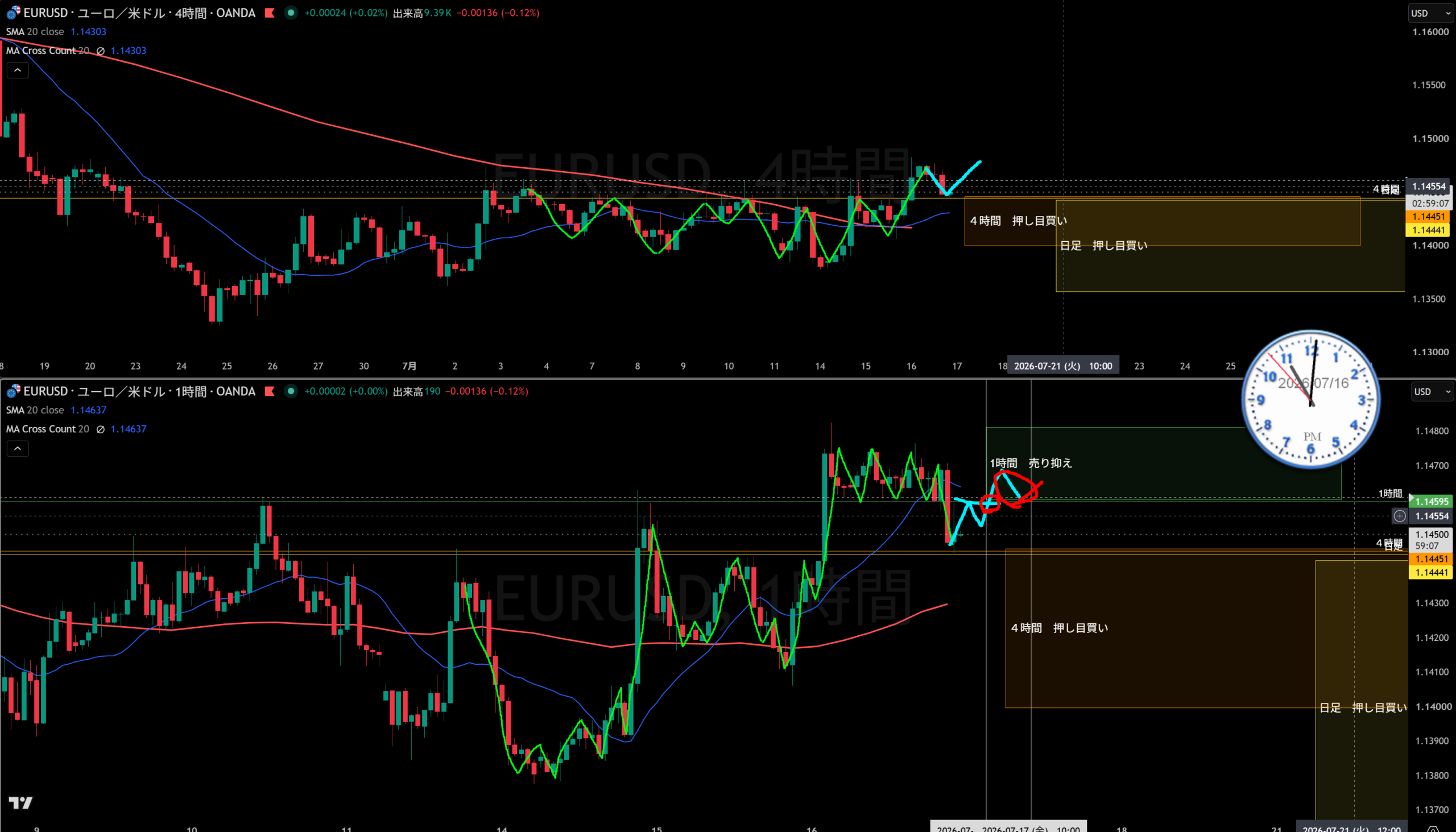
Task: Click the EURUSD symbol flag icon in 1-hour chart
Action: 13,391
